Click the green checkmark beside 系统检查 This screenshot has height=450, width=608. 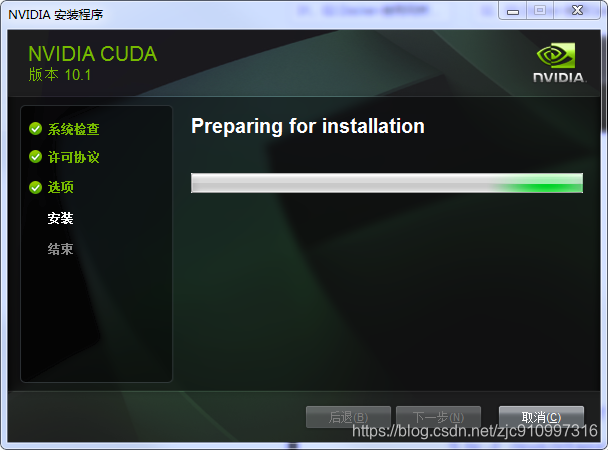pos(35,129)
